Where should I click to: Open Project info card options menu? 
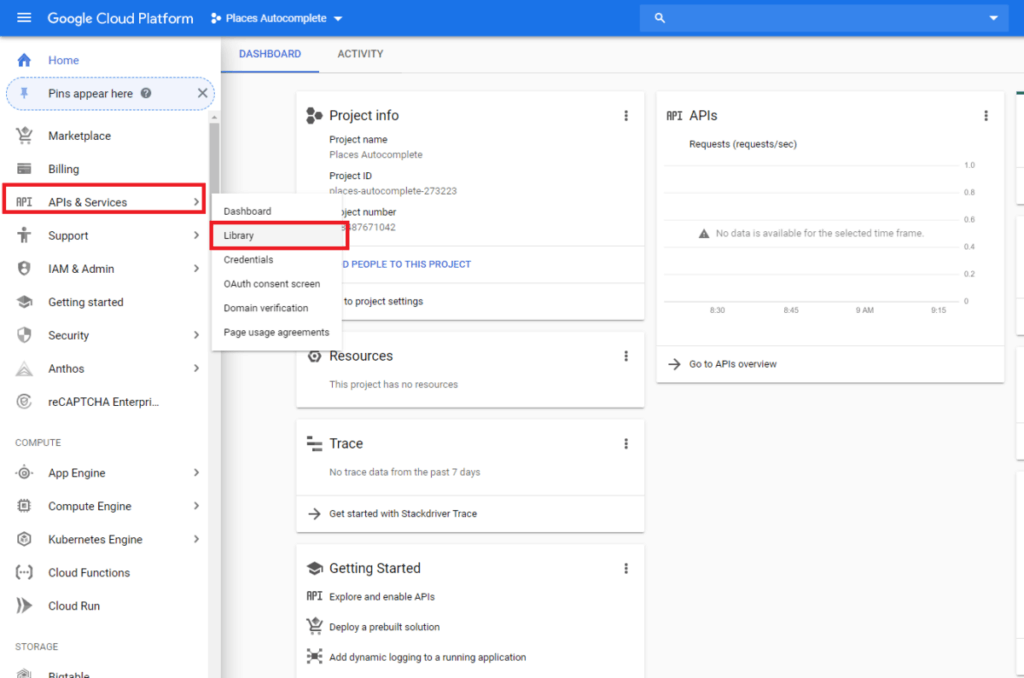tap(626, 116)
